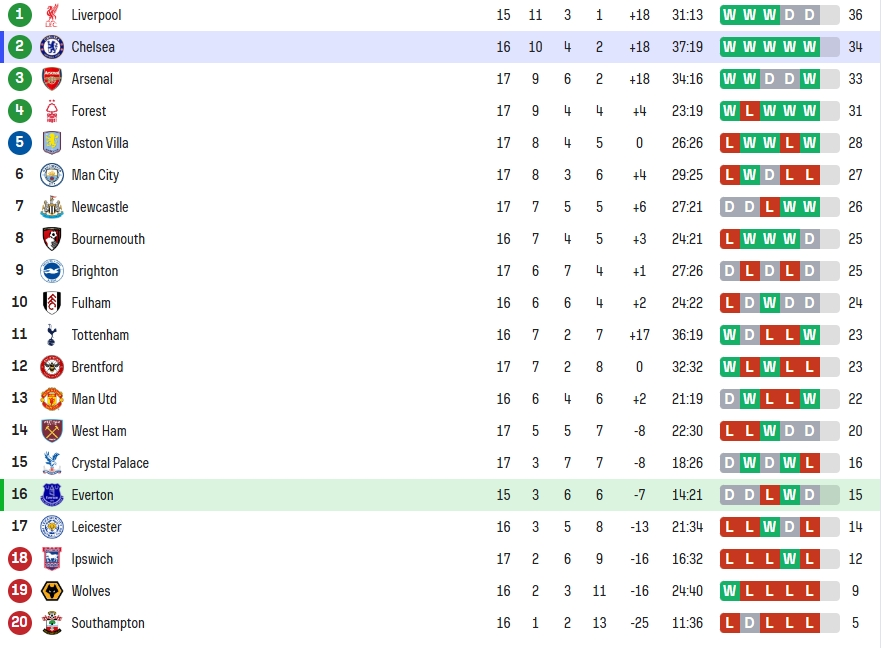
Task: Click Man Utd's club crest
Action: [x=52, y=399]
